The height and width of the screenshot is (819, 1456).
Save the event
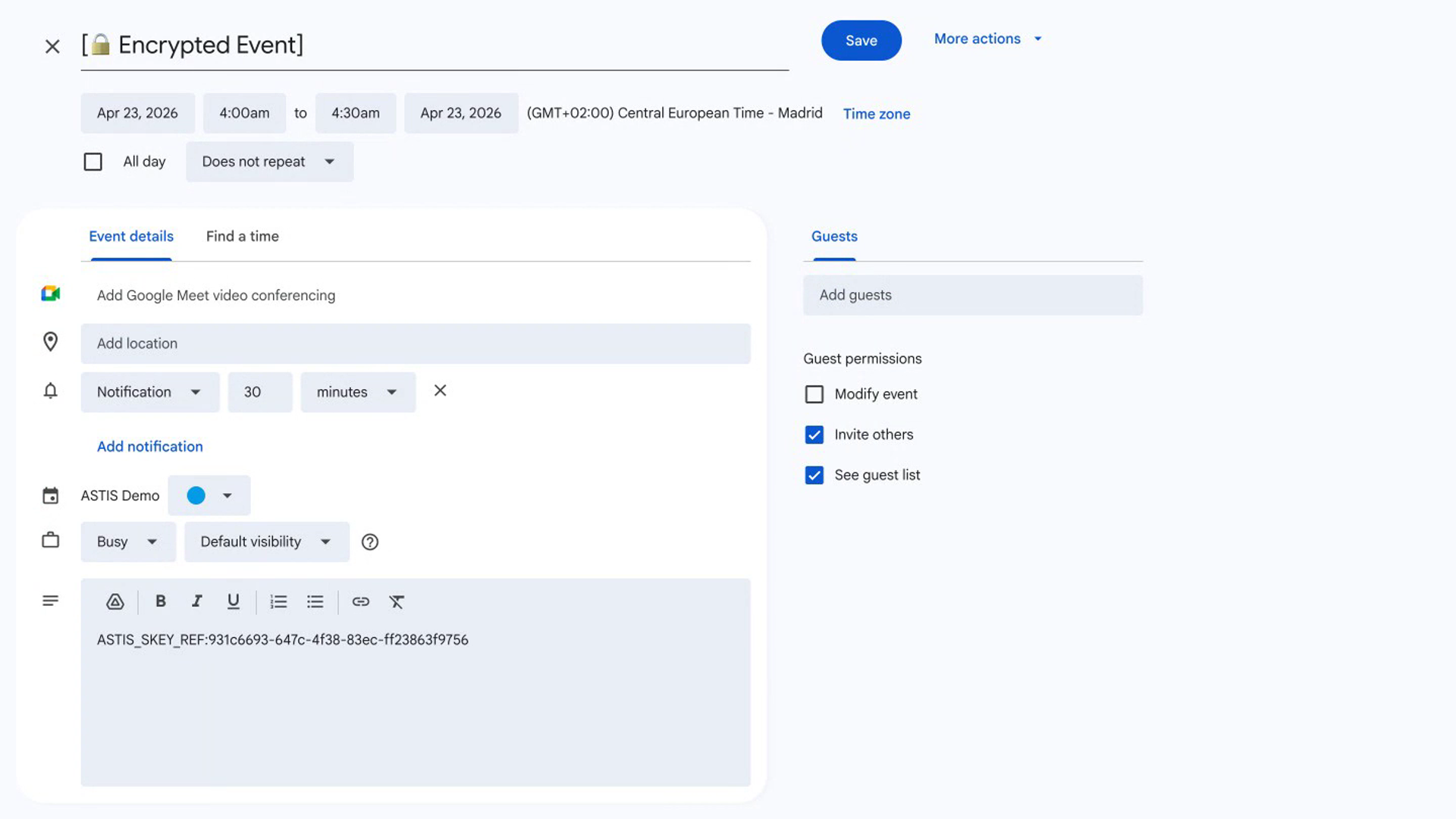coord(861,40)
